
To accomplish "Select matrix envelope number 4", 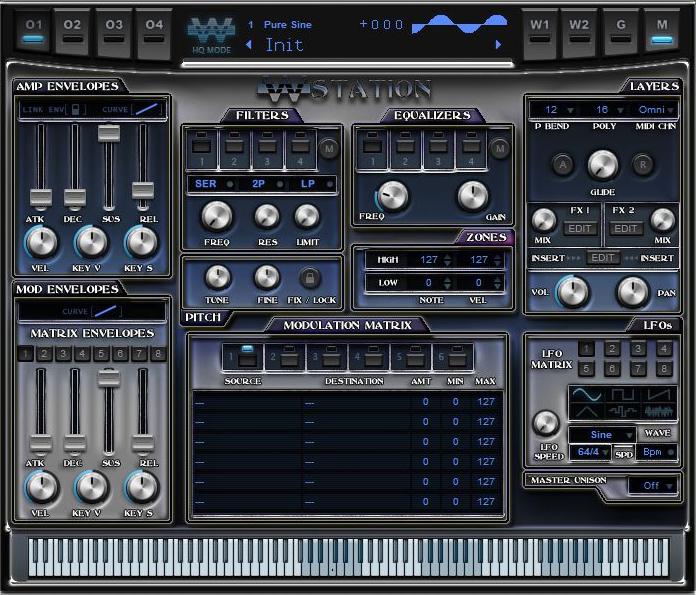I will coord(82,354).
